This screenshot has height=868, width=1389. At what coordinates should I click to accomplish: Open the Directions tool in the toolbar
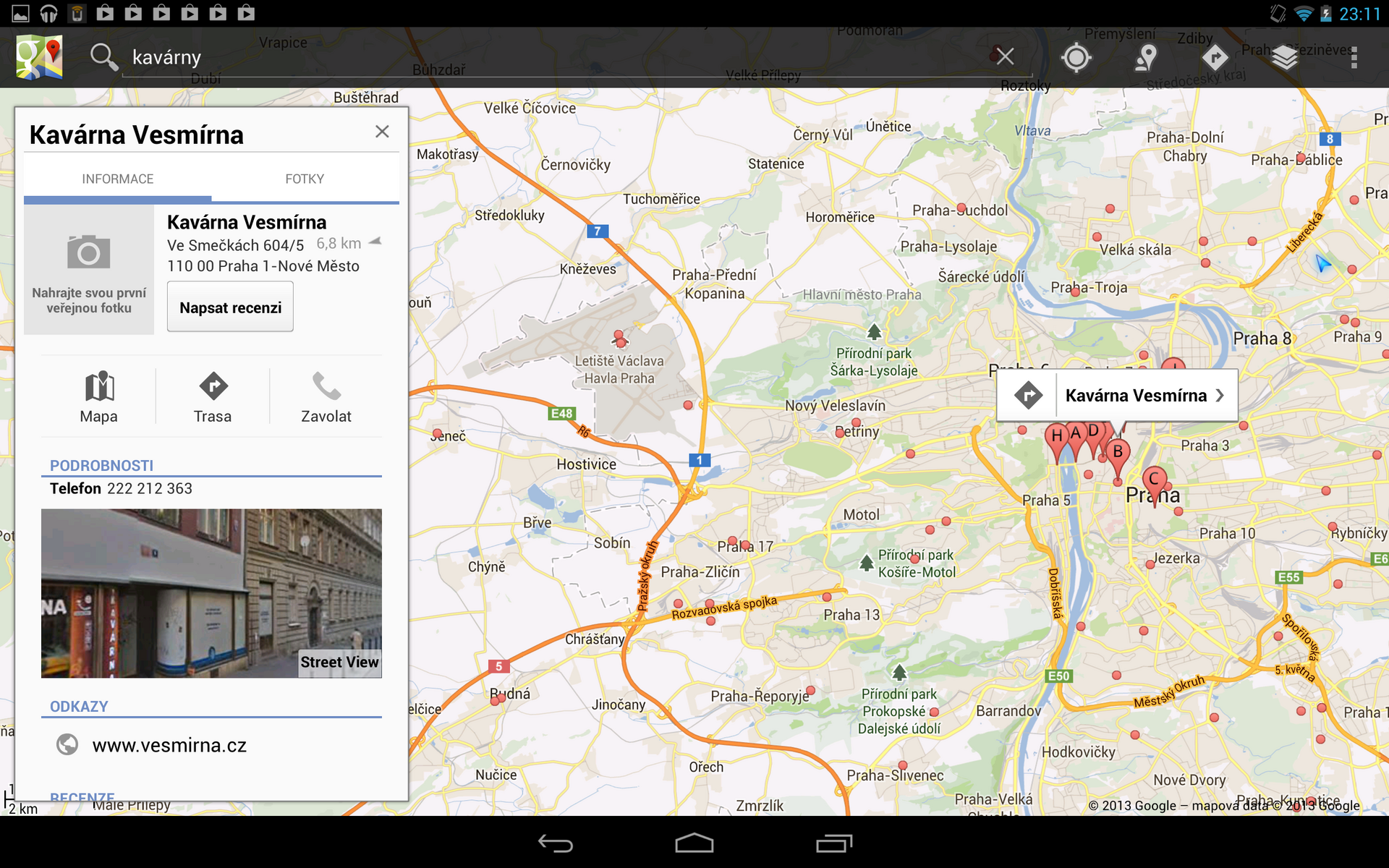coord(1215,57)
